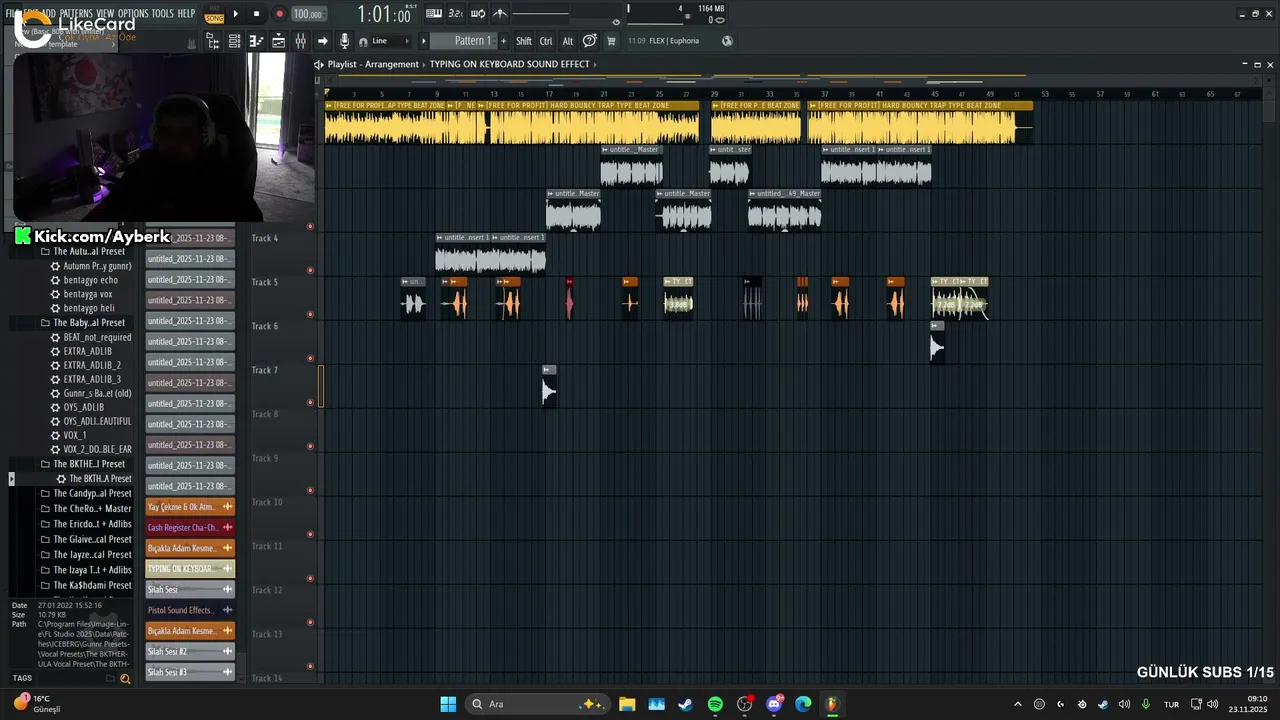The width and height of the screenshot is (1280, 720).
Task: Click the Play button in transport
Action: click(236, 14)
